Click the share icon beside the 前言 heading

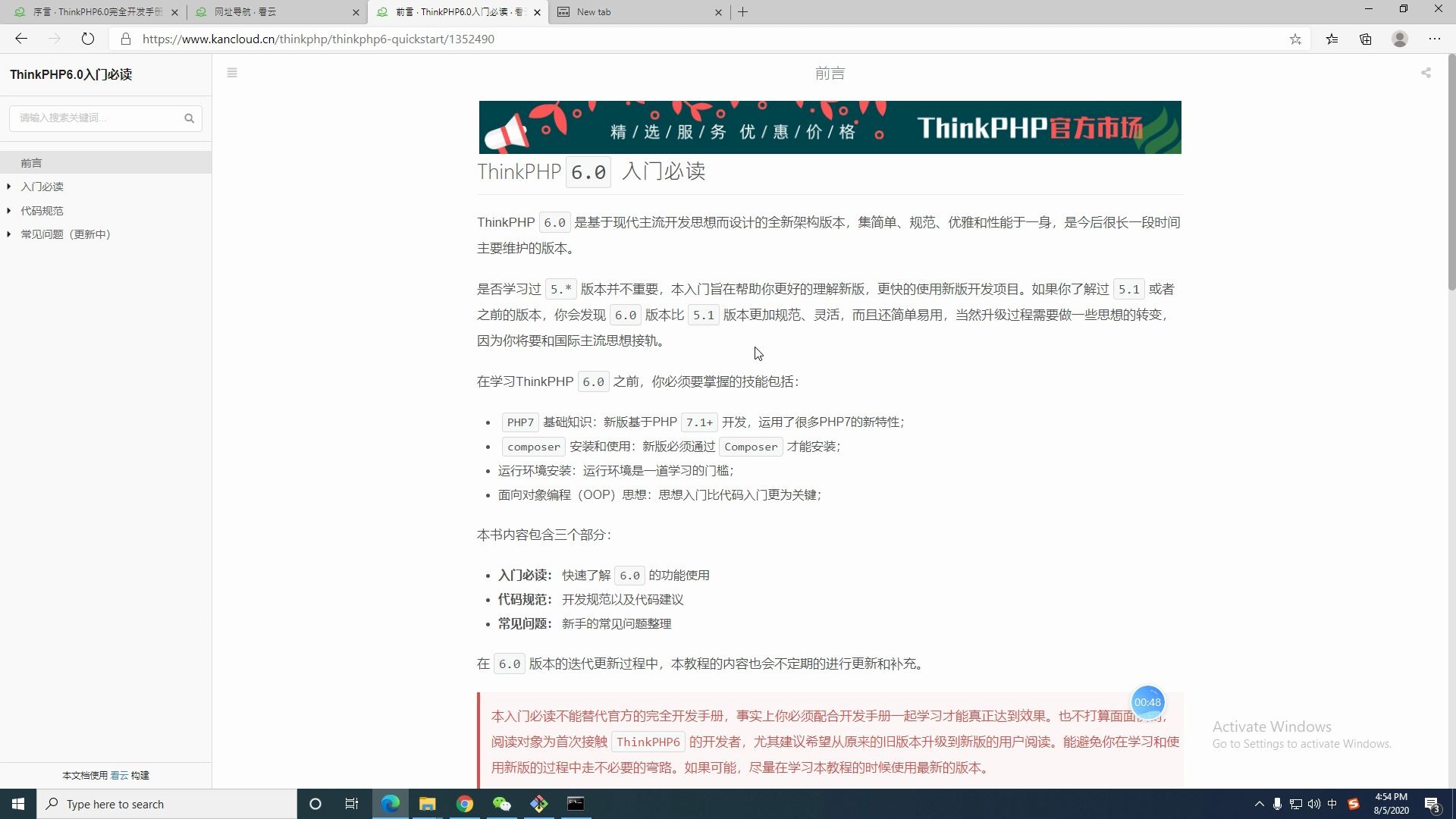click(x=1426, y=73)
